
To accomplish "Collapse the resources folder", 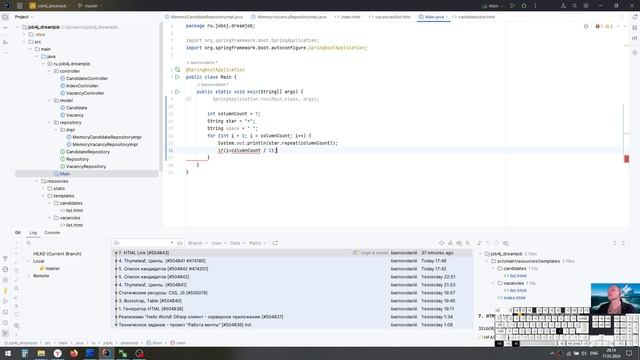I will tap(37, 181).
